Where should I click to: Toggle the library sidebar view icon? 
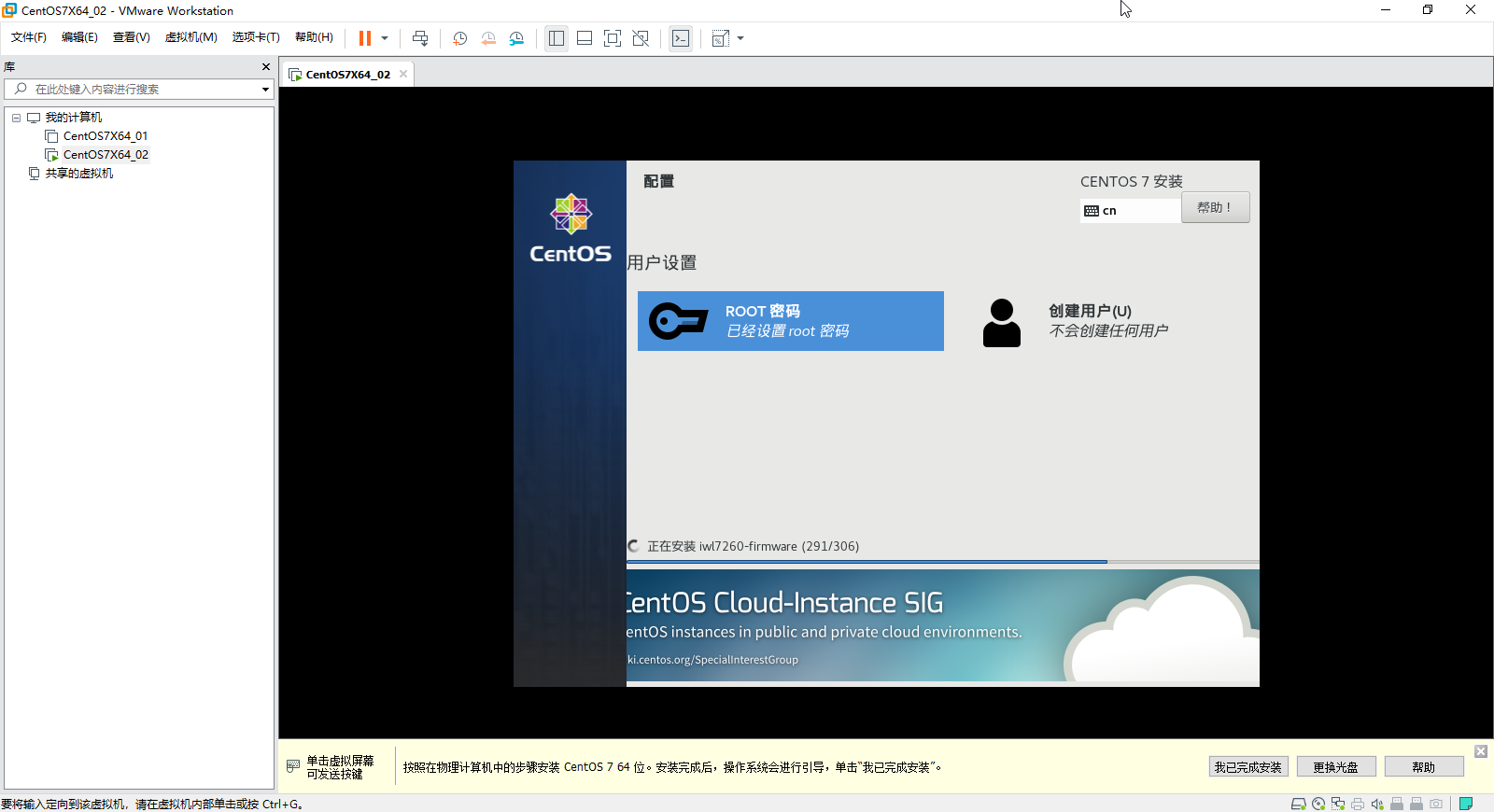click(557, 38)
